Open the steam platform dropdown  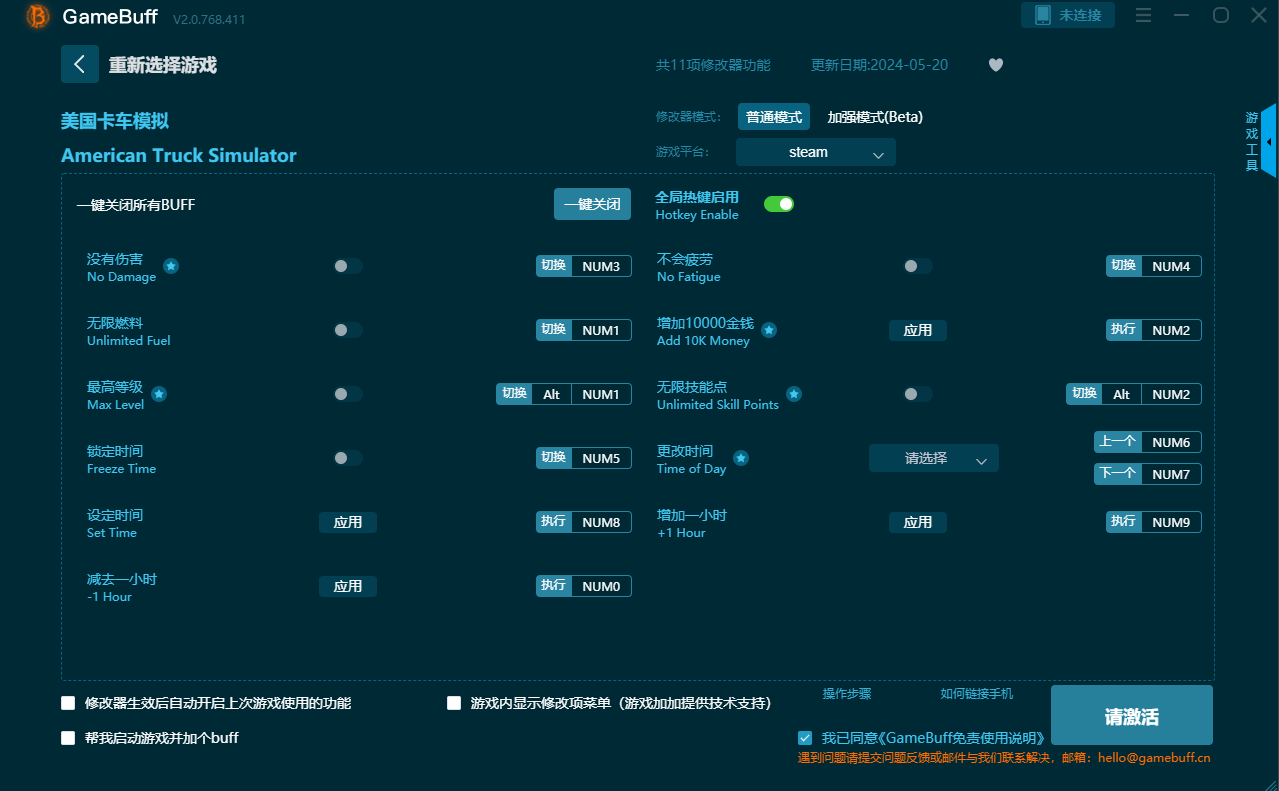click(x=816, y=152)
